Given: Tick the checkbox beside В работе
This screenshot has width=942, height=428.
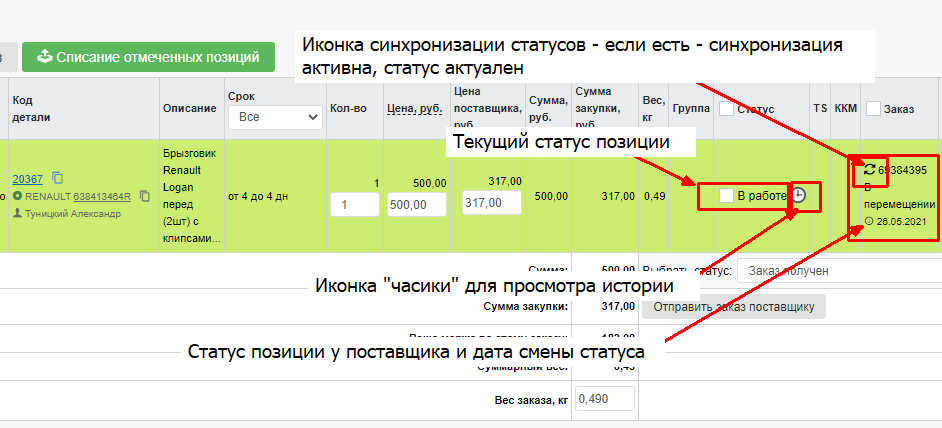Looking at the screenshot, I should pos(726,196).
